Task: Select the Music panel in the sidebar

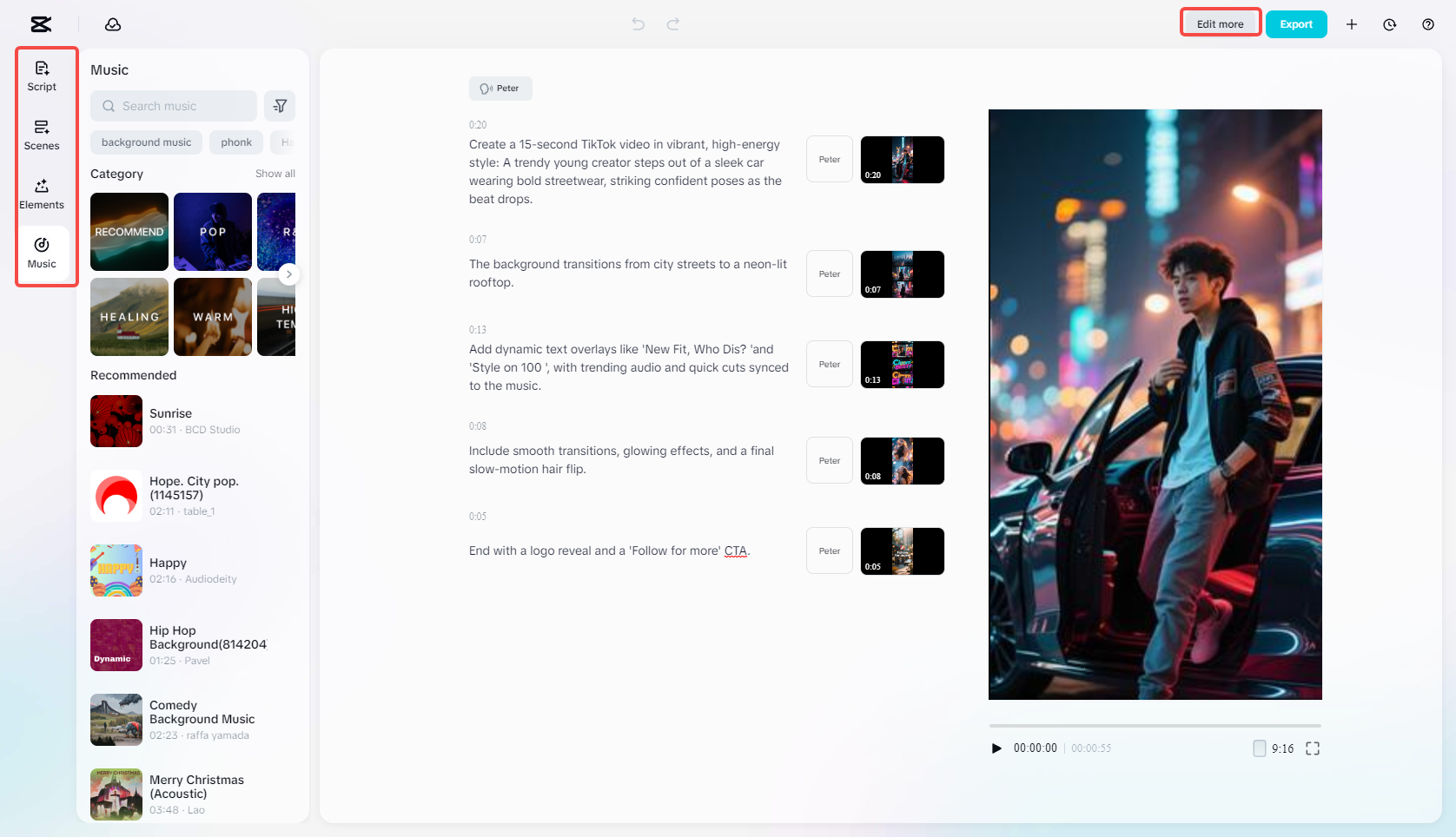Action: click(x=41, y=253)
